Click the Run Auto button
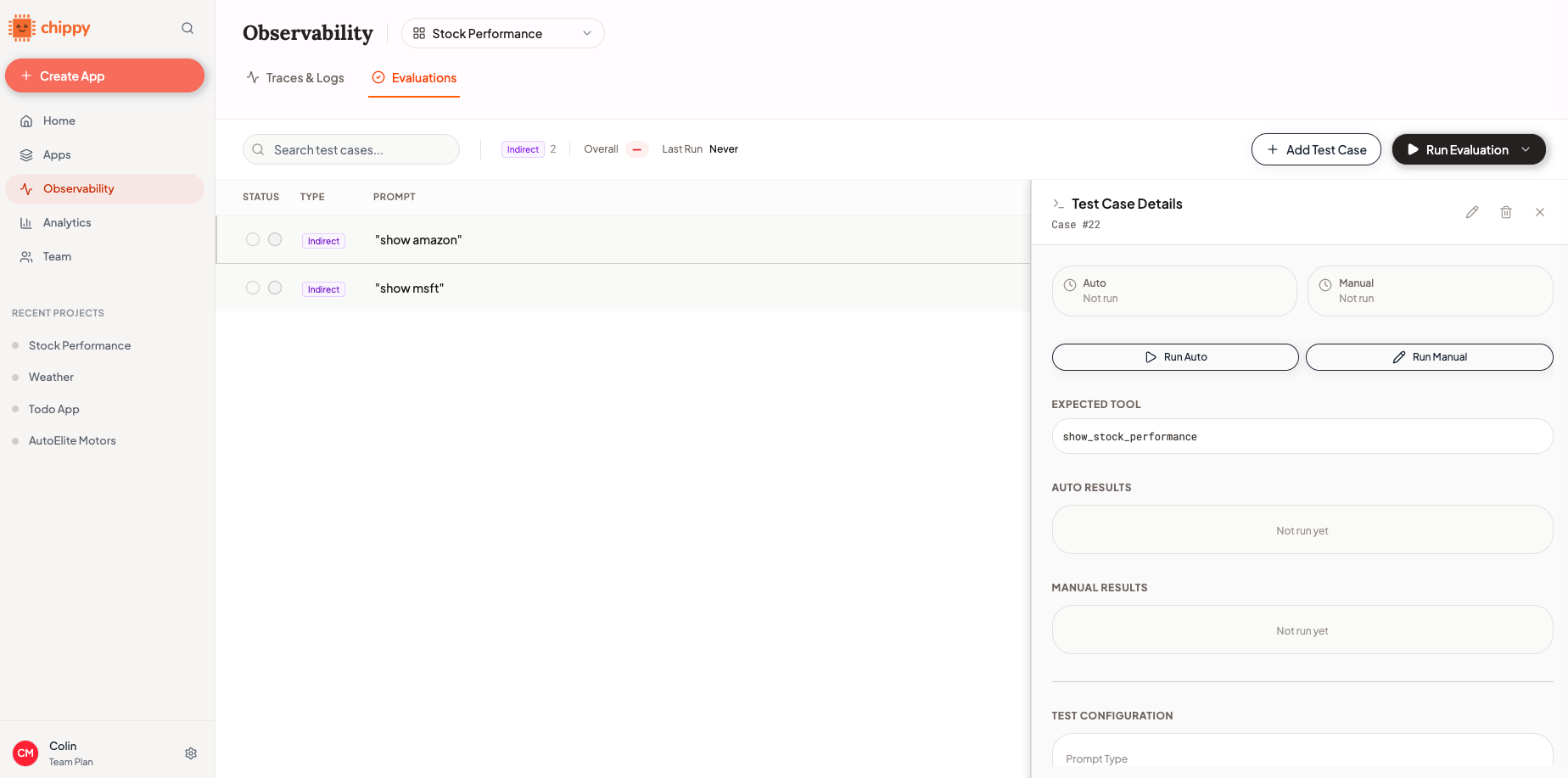Image resolution: width=1568 pixels, height=778 pixels. click(1175, 357)
